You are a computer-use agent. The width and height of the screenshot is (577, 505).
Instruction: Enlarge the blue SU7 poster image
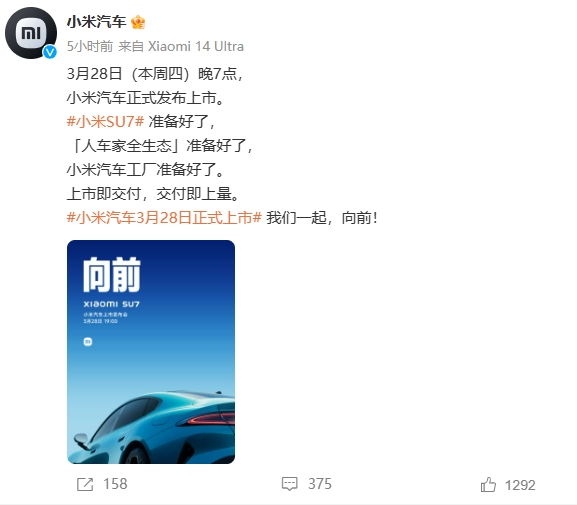(x=151, y=352)
